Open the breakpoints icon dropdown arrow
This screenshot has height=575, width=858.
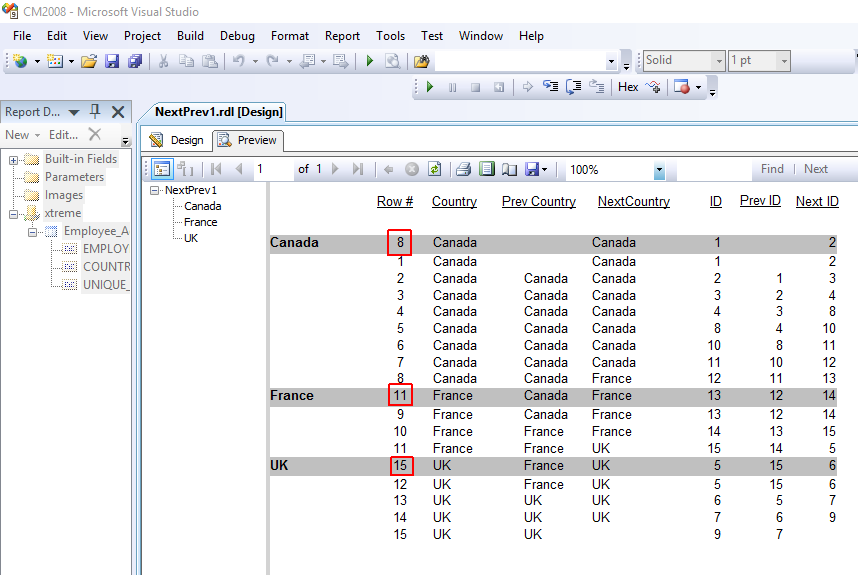[698, 87]
